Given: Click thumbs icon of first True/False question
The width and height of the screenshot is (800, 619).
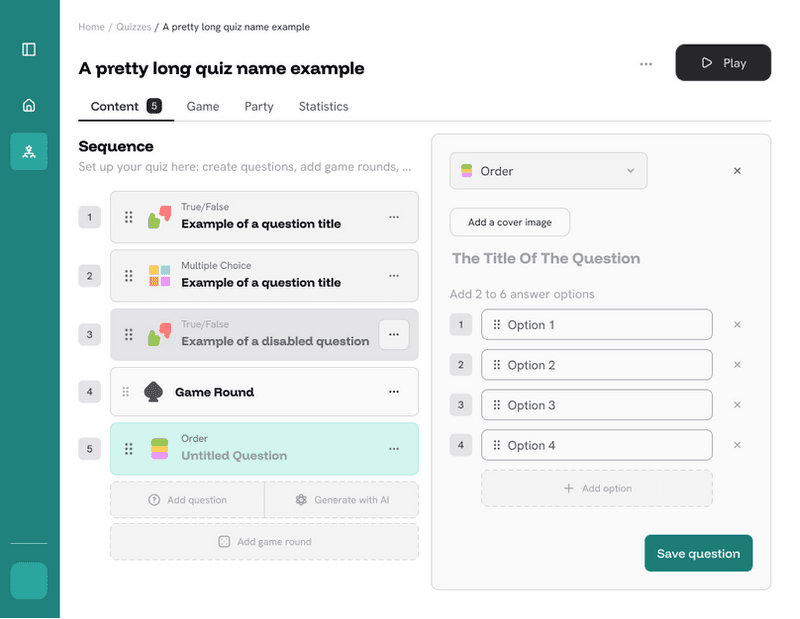Looking at the screenshot, I should (159, 217).
